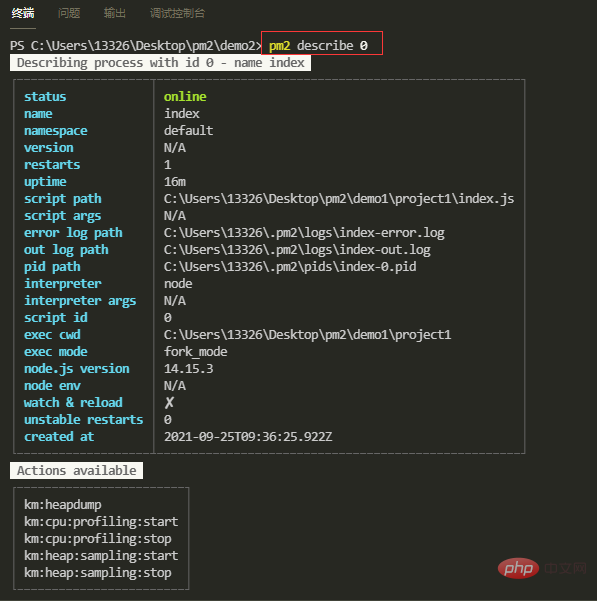This screenshot has height=601, width=597.
Task: Click the exec cwd path value
Action: pos(307,335)
